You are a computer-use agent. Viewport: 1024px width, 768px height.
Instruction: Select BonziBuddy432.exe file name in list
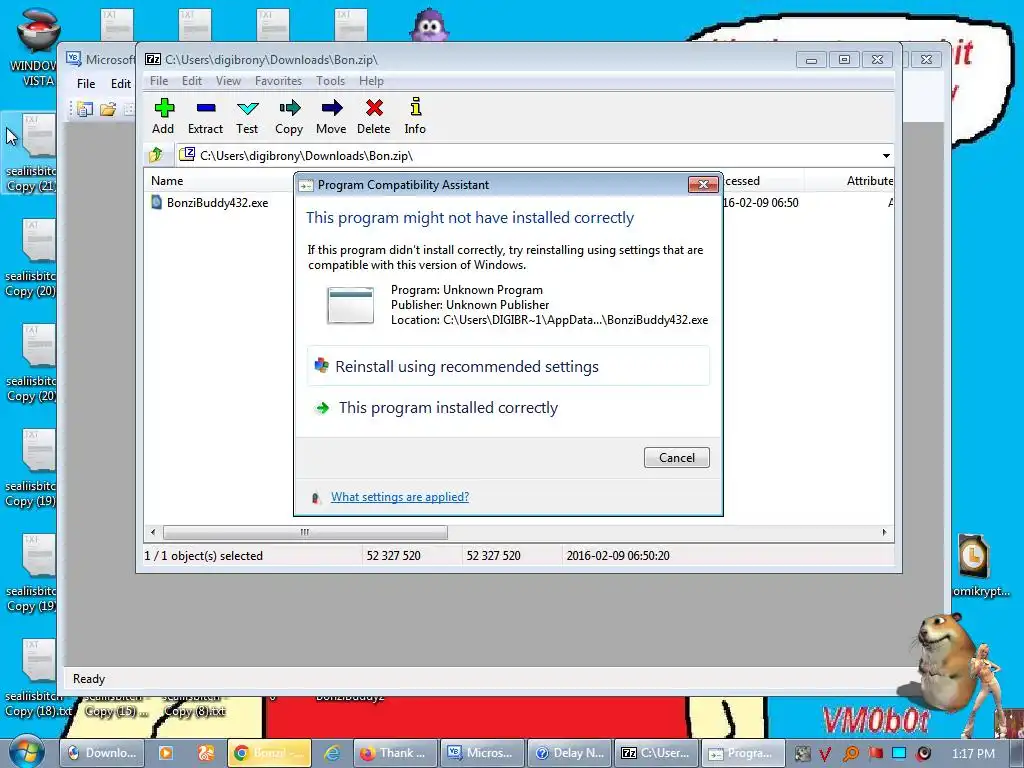pyautogui.click(x=217, y=202)
